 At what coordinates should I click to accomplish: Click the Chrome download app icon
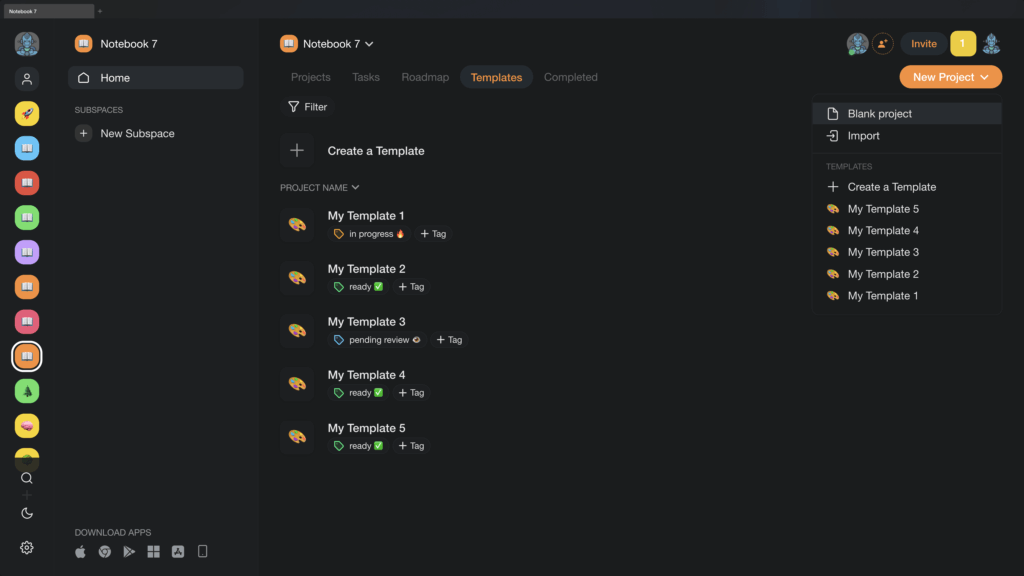click(x=105, y=551)
